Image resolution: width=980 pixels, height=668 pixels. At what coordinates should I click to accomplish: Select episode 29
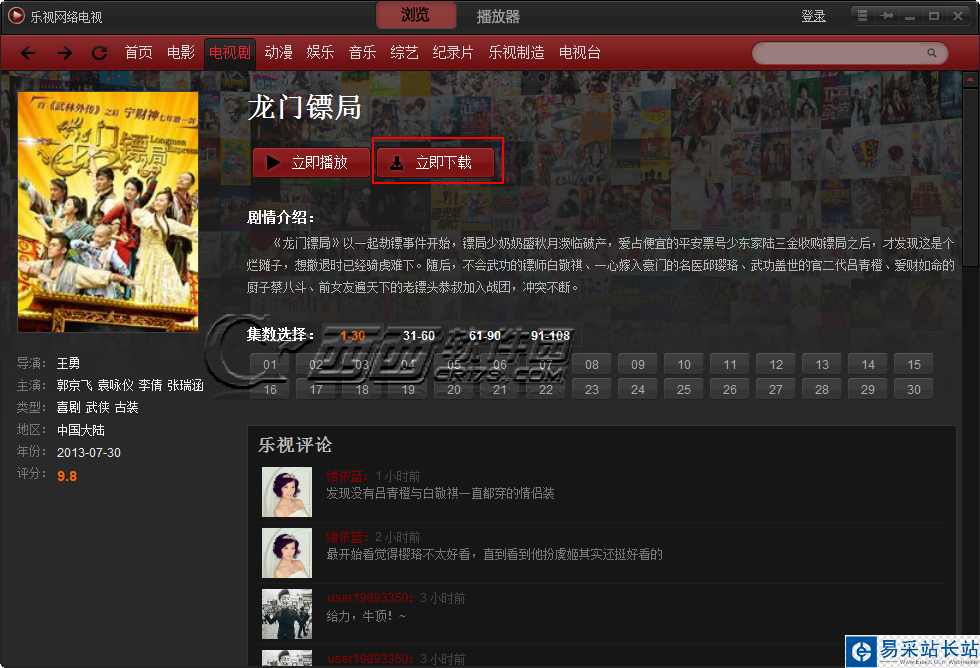click(868, 389)
